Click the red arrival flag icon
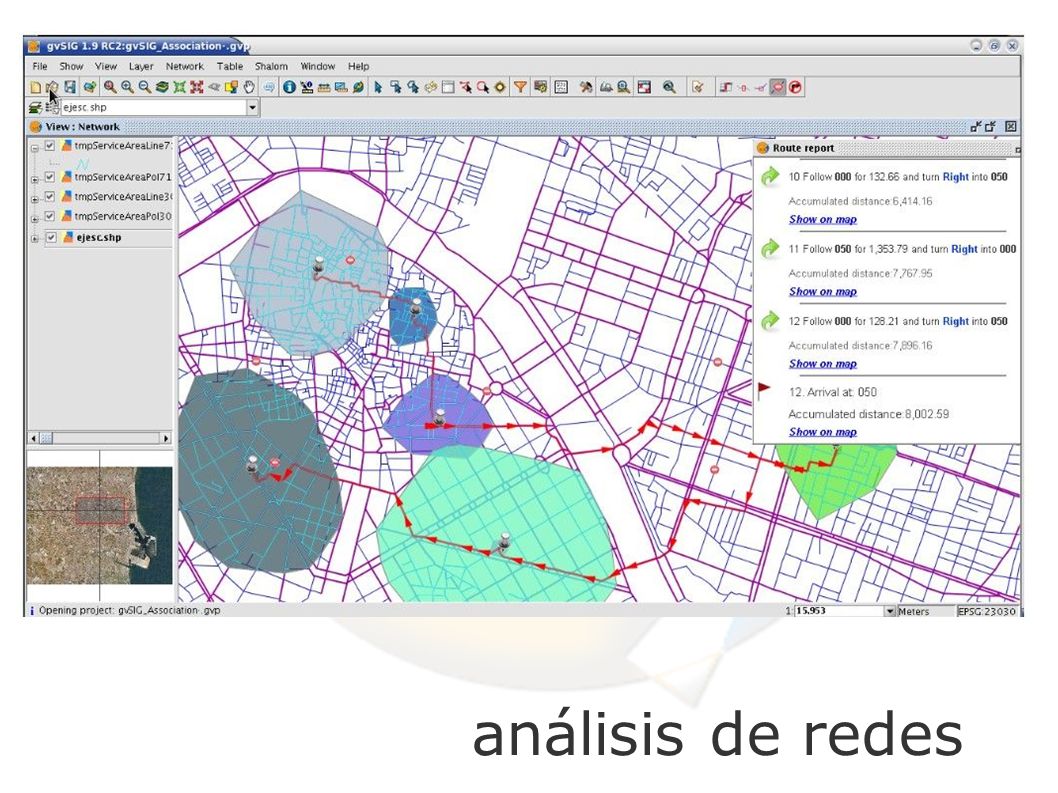 coord(764,389)
